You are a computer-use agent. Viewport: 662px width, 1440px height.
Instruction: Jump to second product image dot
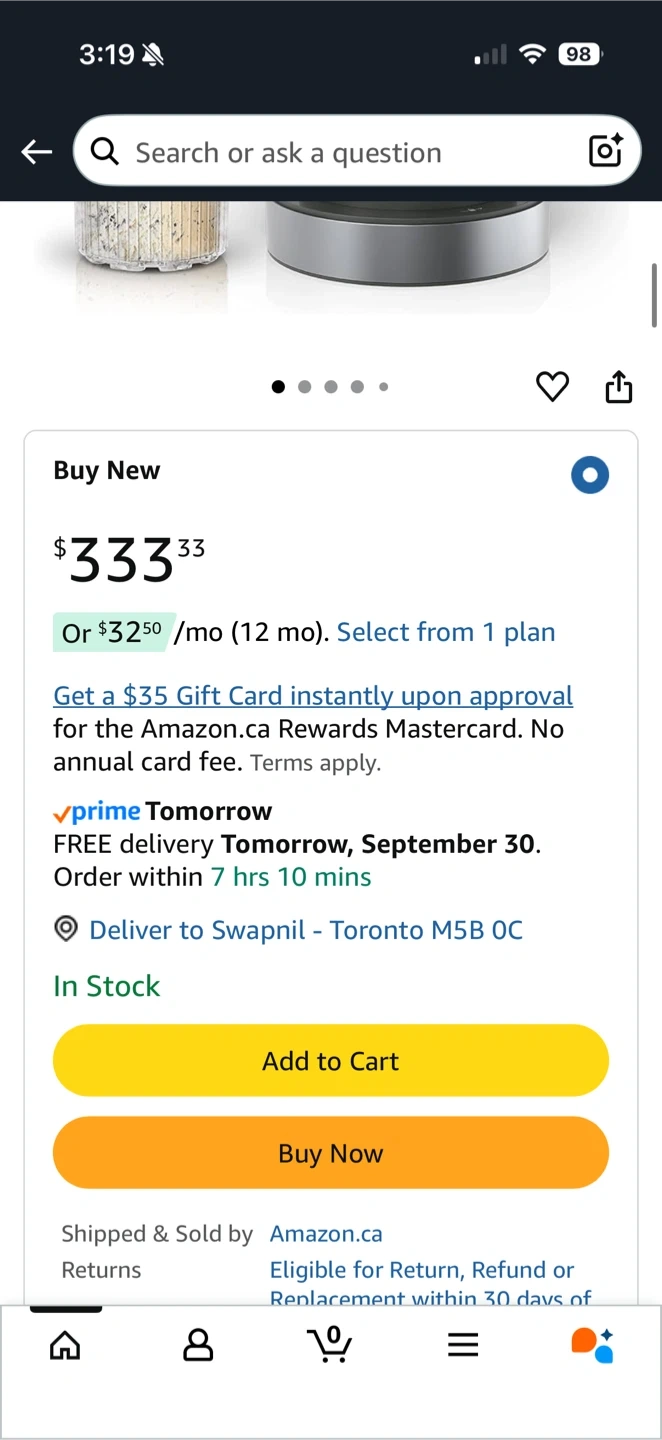pyautogui.click(x=305, y=387)
